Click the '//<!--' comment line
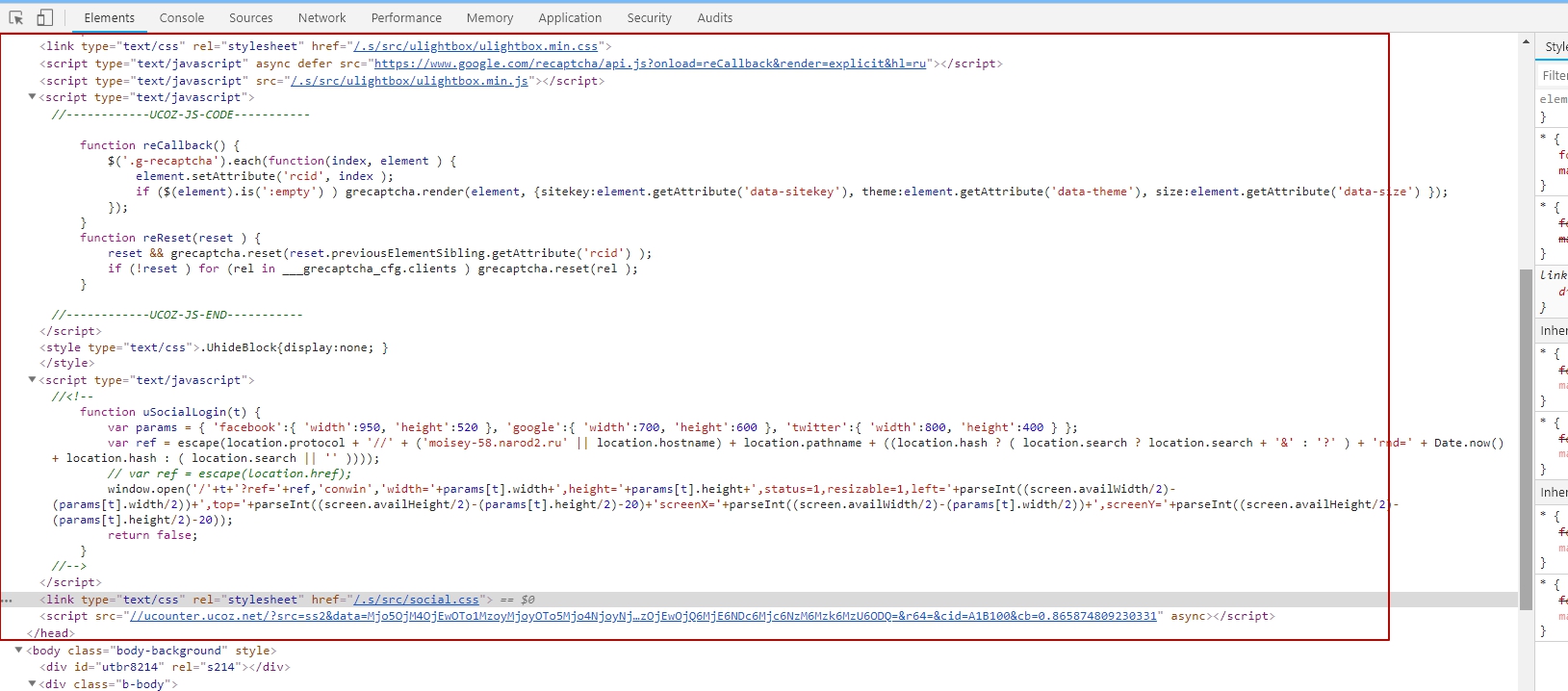This screenshot has height=691, width=1568. pos(73,396)
